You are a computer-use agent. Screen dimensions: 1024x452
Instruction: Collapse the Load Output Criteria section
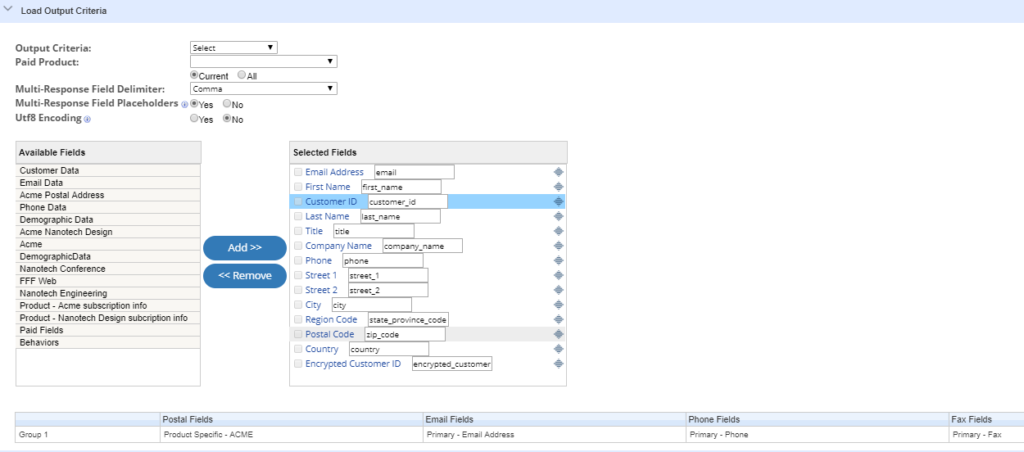[x=9, y=10]
